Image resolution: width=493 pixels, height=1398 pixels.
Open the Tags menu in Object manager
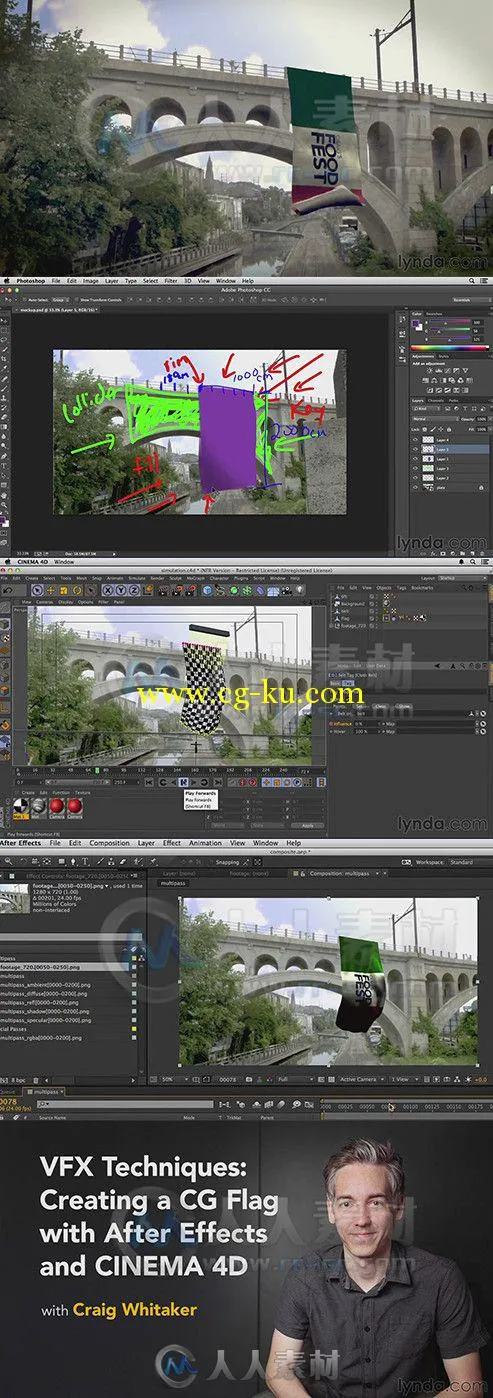coord(402,588)
